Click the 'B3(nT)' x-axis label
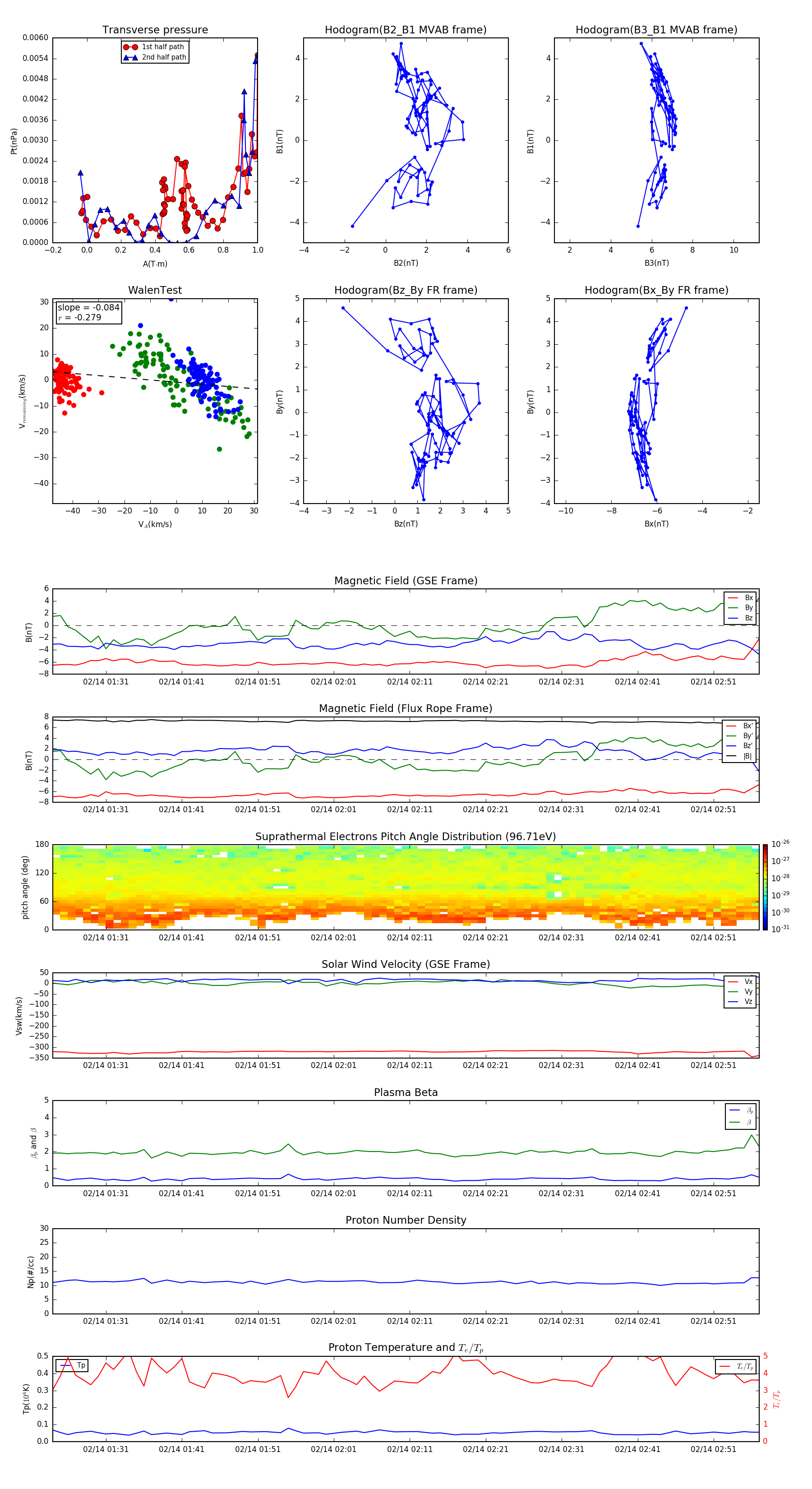 [656, 263]
